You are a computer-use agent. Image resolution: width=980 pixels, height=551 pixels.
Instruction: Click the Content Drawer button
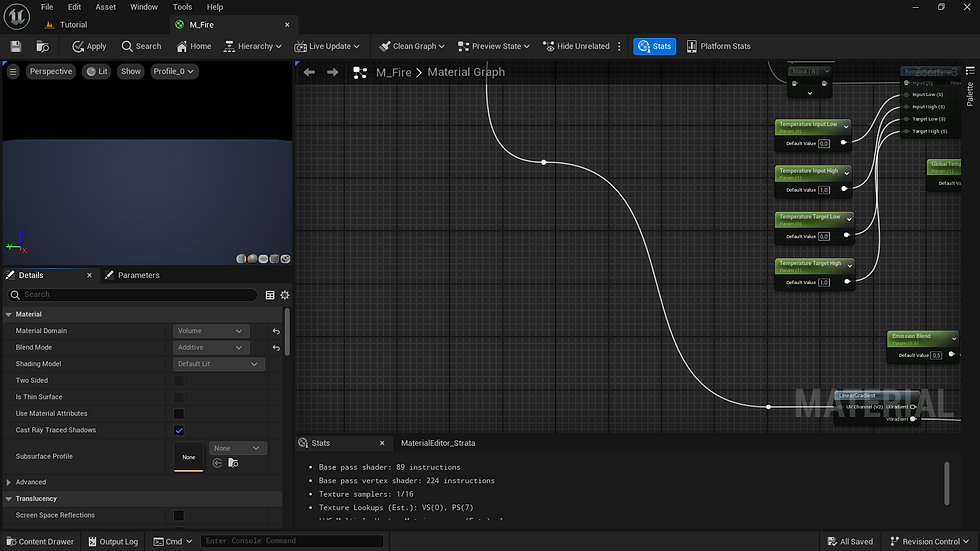point(40,541)
